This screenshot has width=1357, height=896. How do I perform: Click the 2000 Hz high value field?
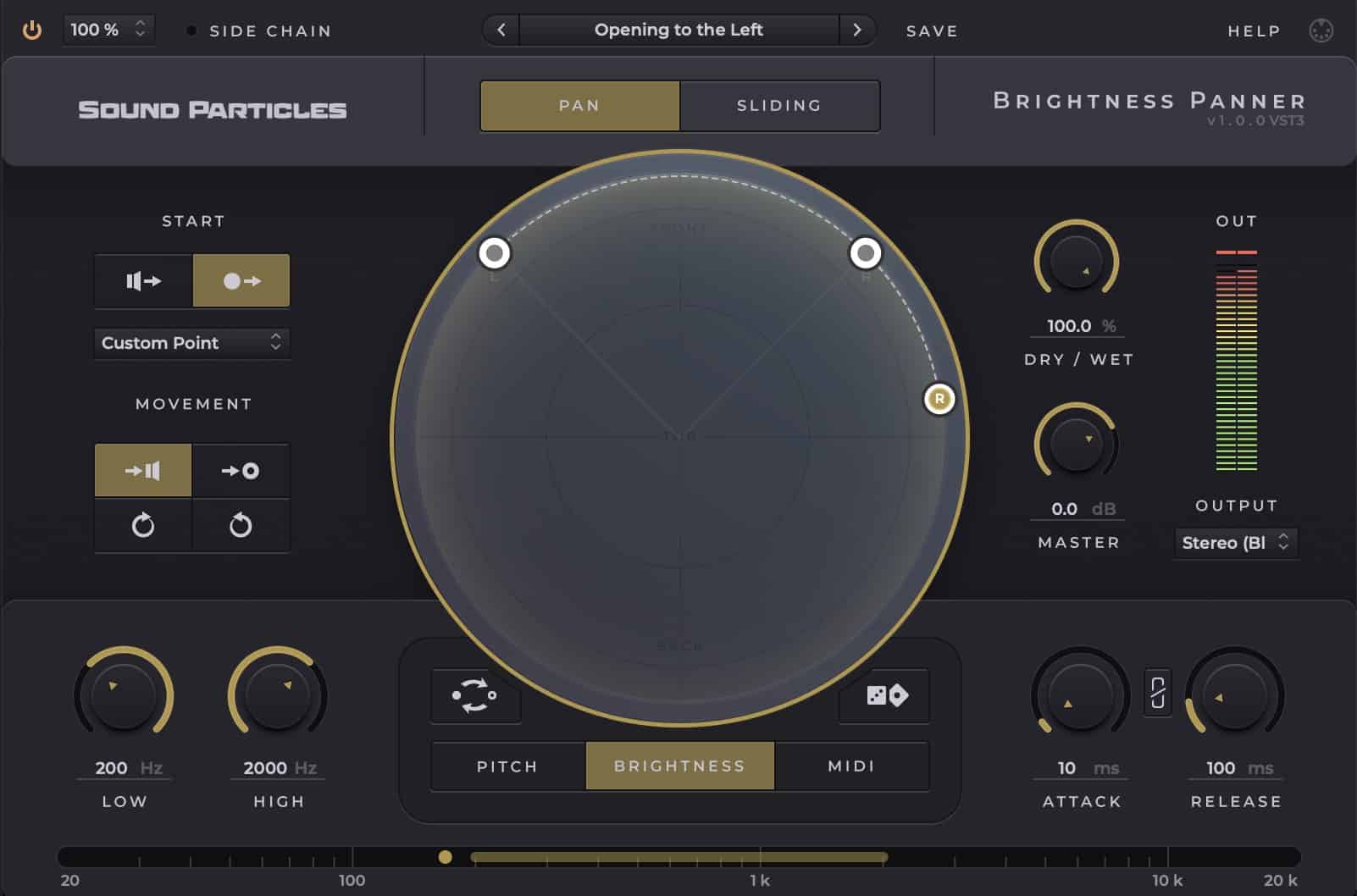(279, 768)
